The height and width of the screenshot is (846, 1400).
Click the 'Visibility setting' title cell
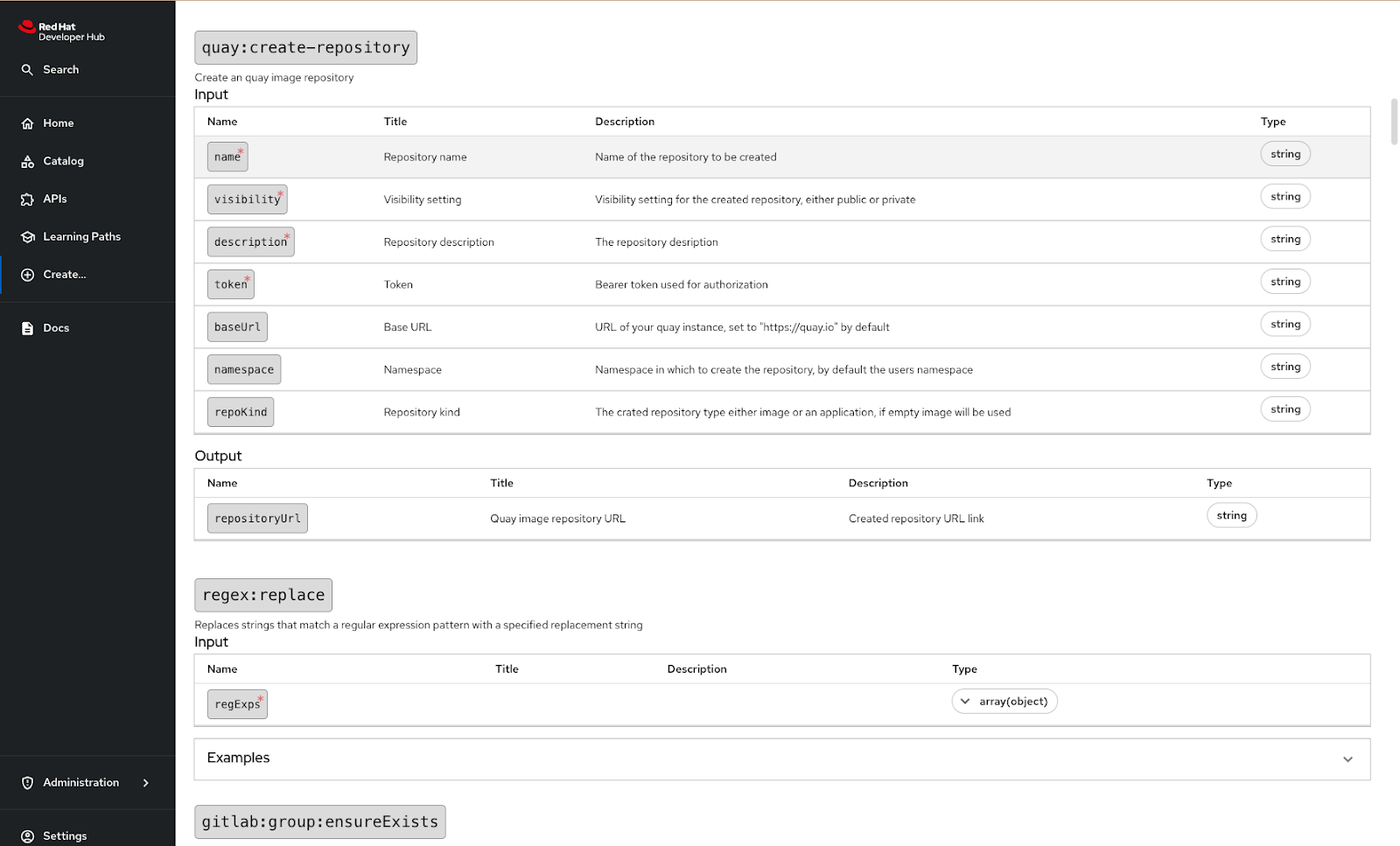pos(423,199)
